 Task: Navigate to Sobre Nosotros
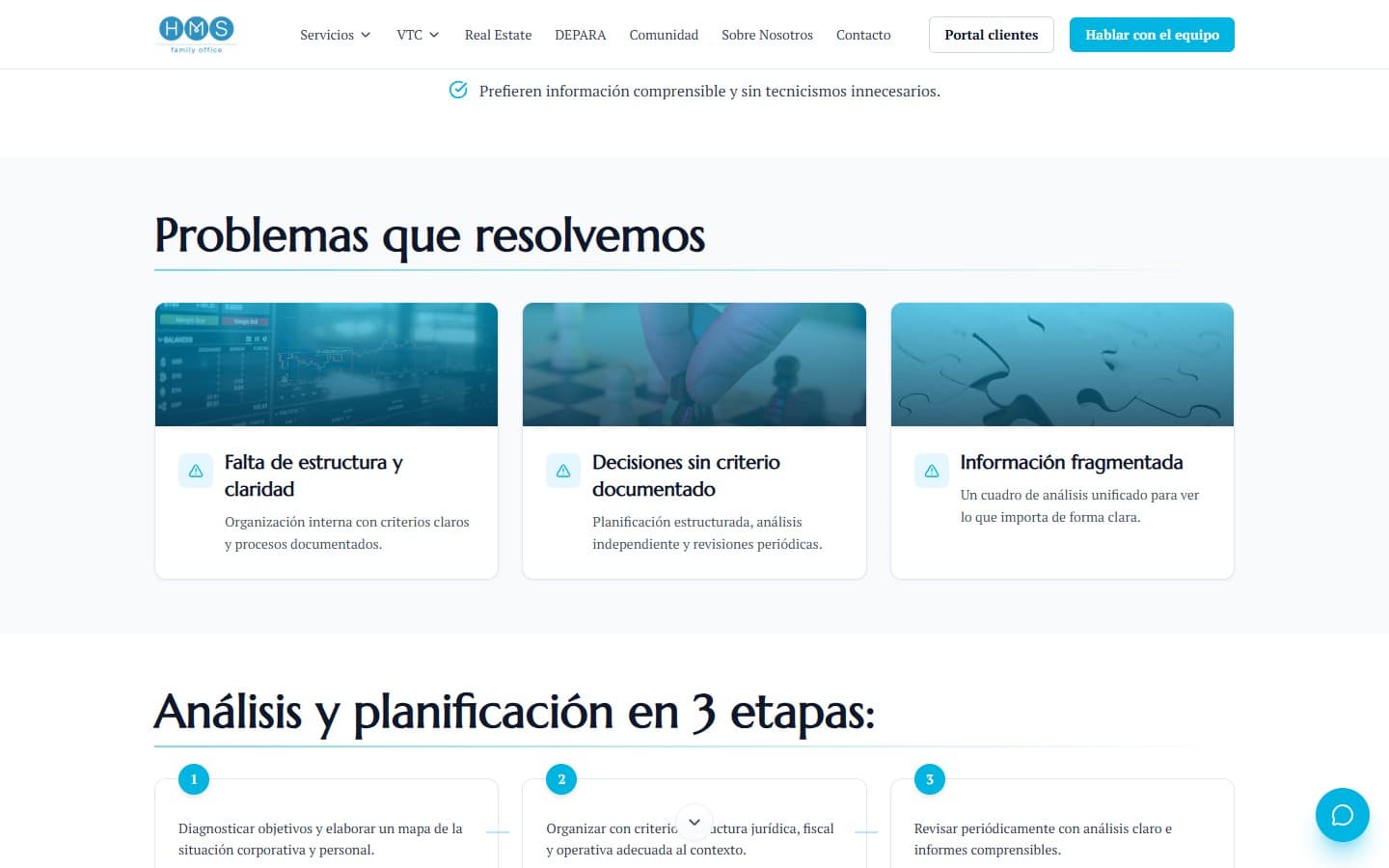(767, 35)
